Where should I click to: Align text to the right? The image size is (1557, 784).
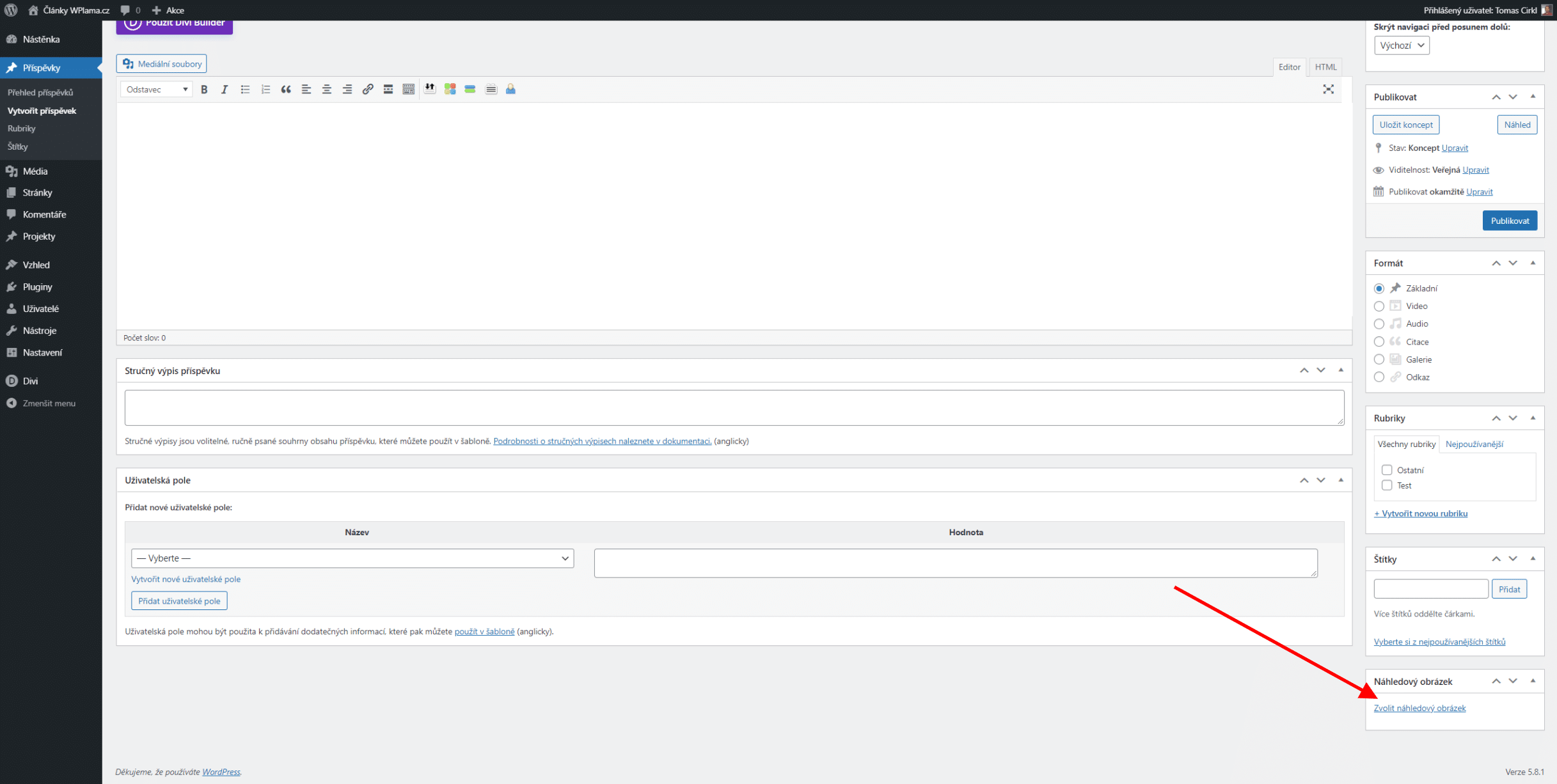coord(347,90)
